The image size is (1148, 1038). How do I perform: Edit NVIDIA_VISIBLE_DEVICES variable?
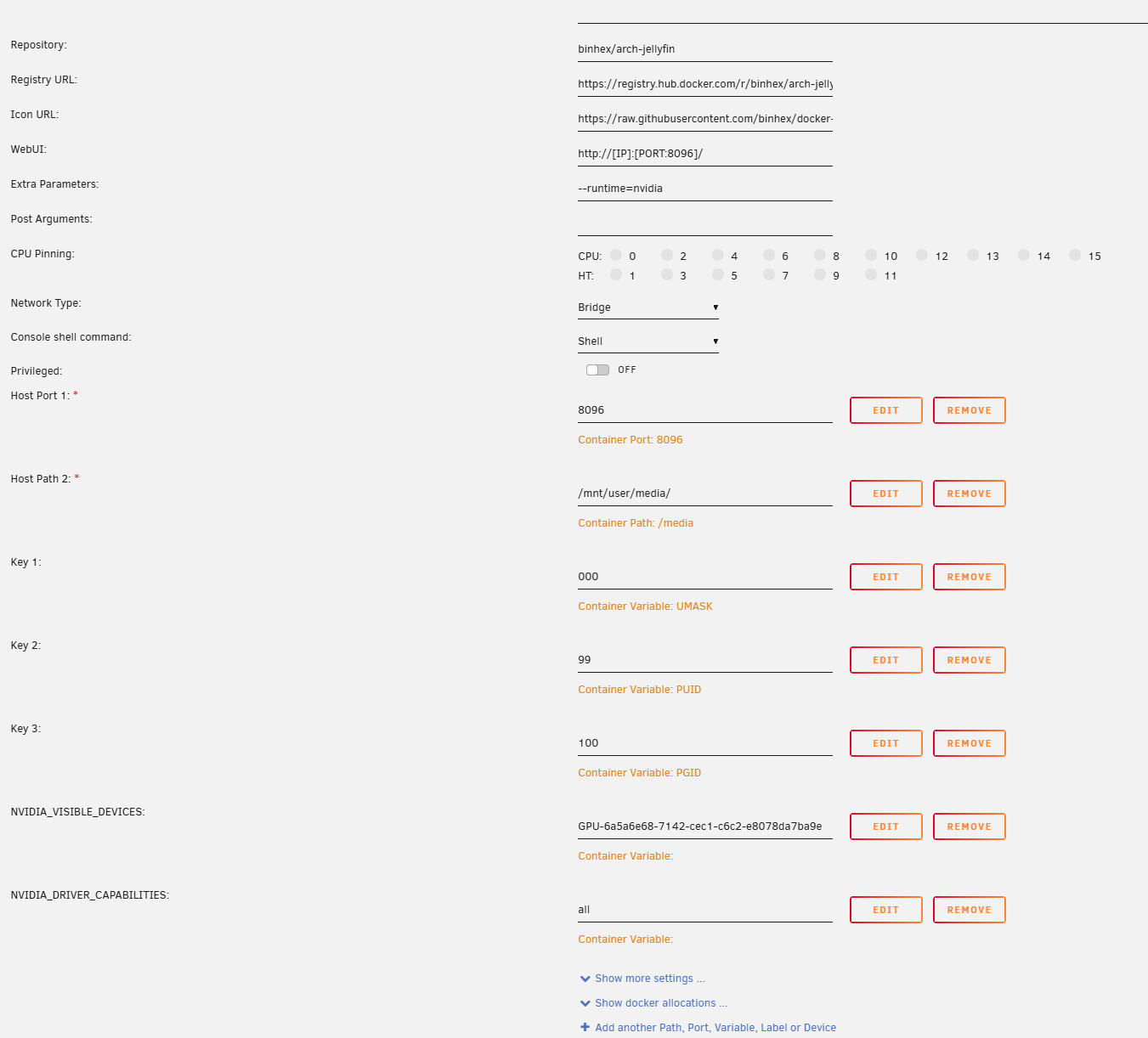click(x=885, y=826)
